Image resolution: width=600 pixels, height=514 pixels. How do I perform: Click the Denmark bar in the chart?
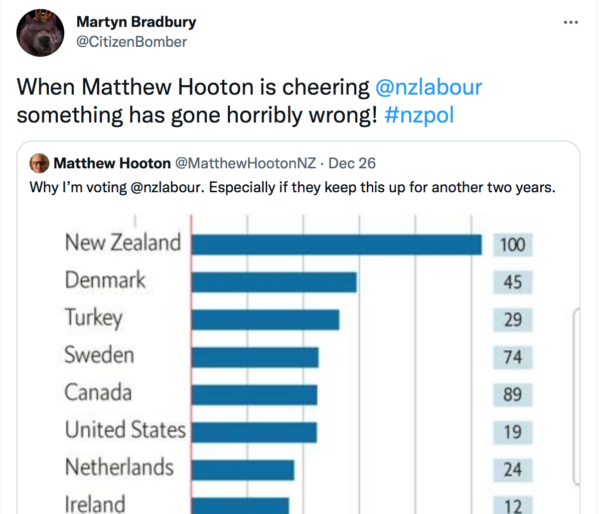tap(273, 281)
